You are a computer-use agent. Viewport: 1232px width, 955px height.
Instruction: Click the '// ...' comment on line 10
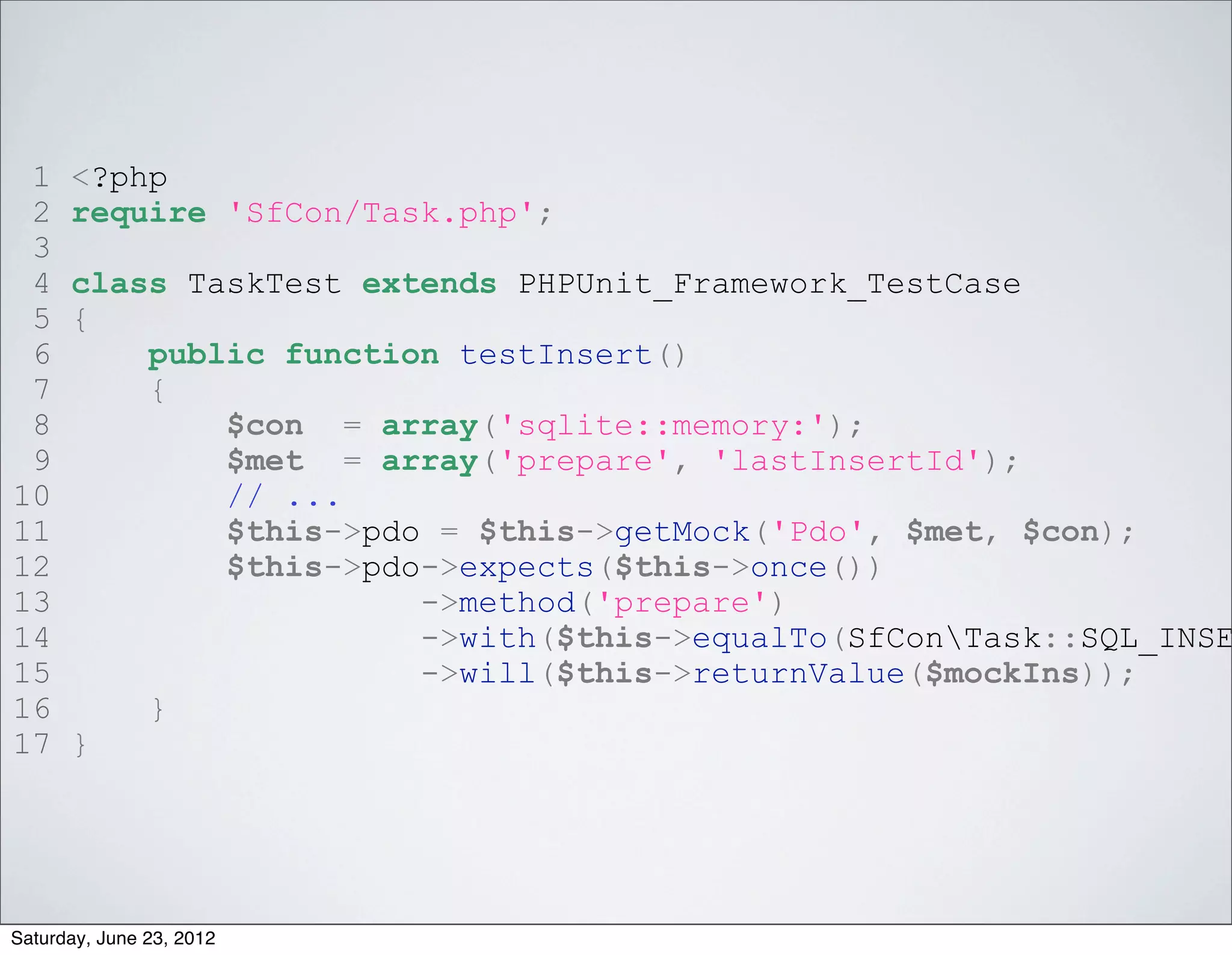(283, 497)
